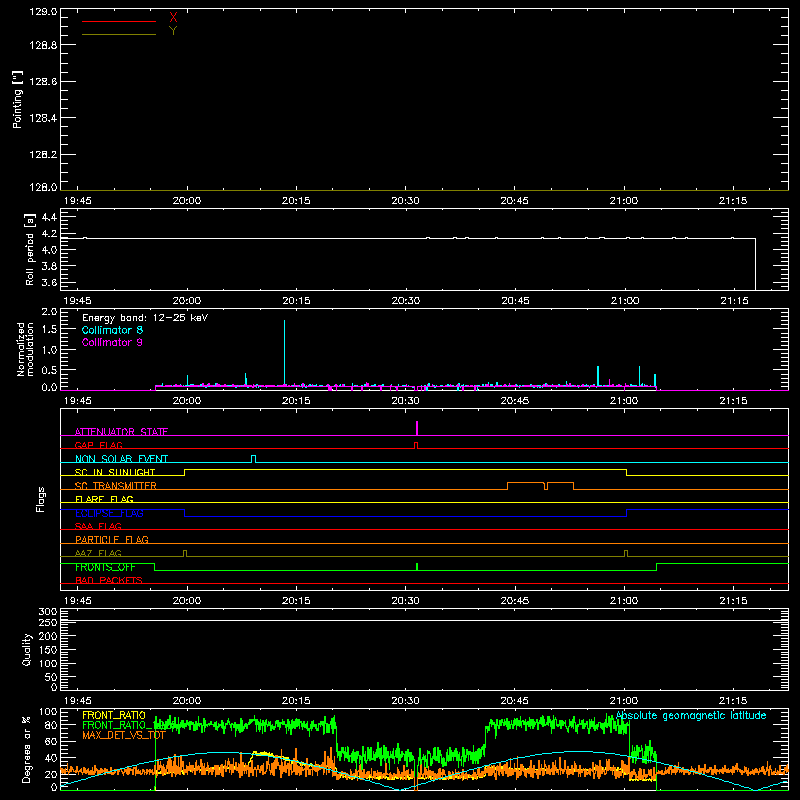This screenshot has height=800, width=800.
Task: Click the SC_IN_SUNLIGHT flag label
Action: [x=115, y=472]
